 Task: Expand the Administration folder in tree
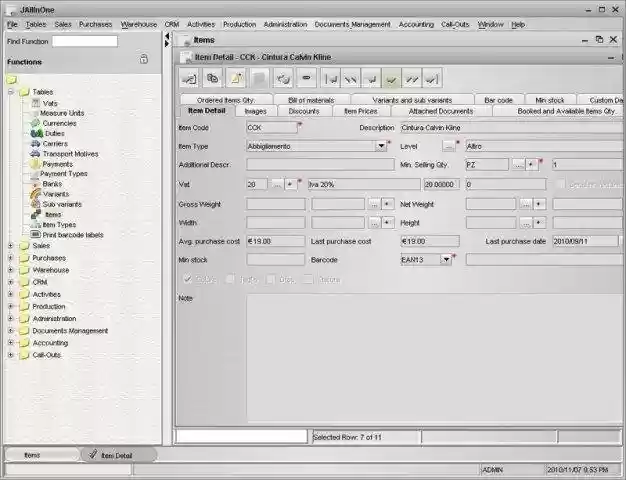(x=11, y=318)
